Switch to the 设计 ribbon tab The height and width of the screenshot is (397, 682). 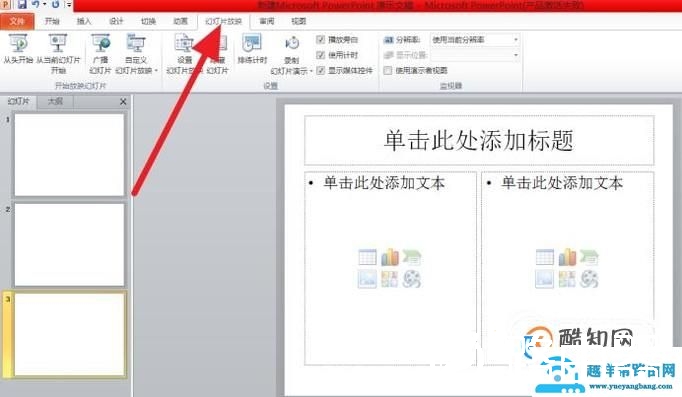pos(116,21)
